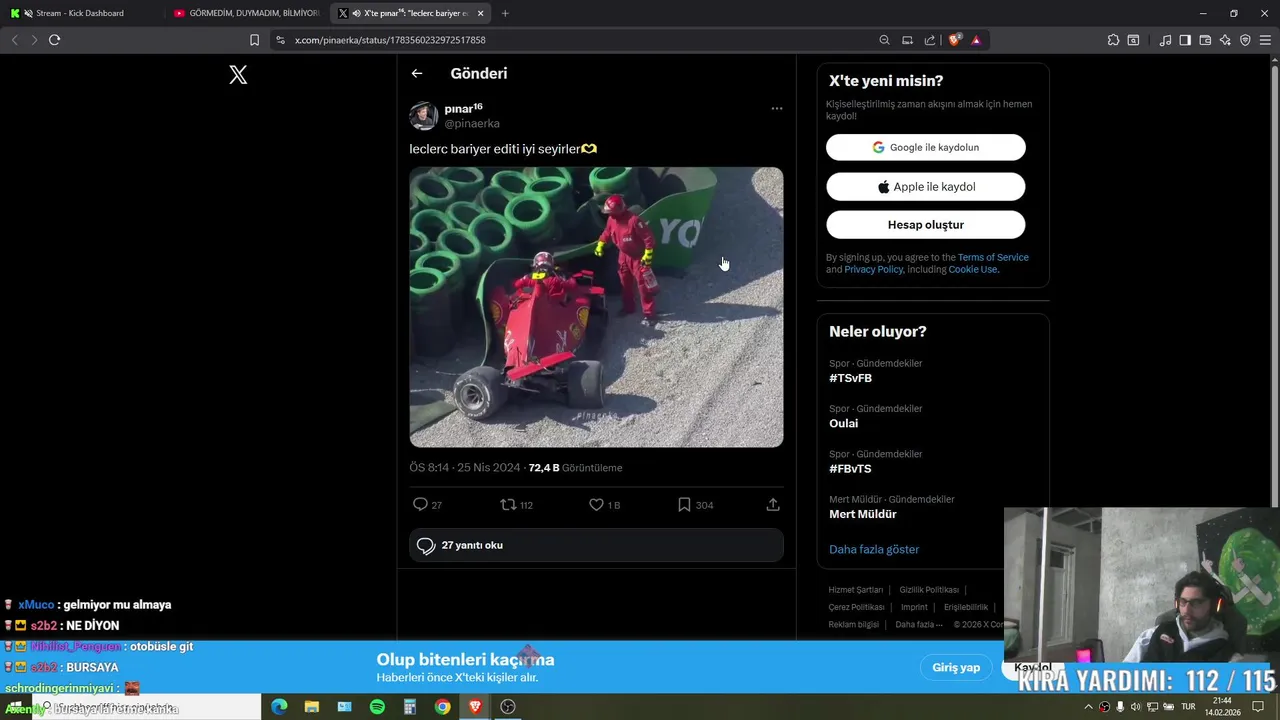Image resolution: width=1280 pixels, height=720 pixels.
Task: Open the Brave VPN shield icon
Action: pyautogui.click(x=1245, y=40)
